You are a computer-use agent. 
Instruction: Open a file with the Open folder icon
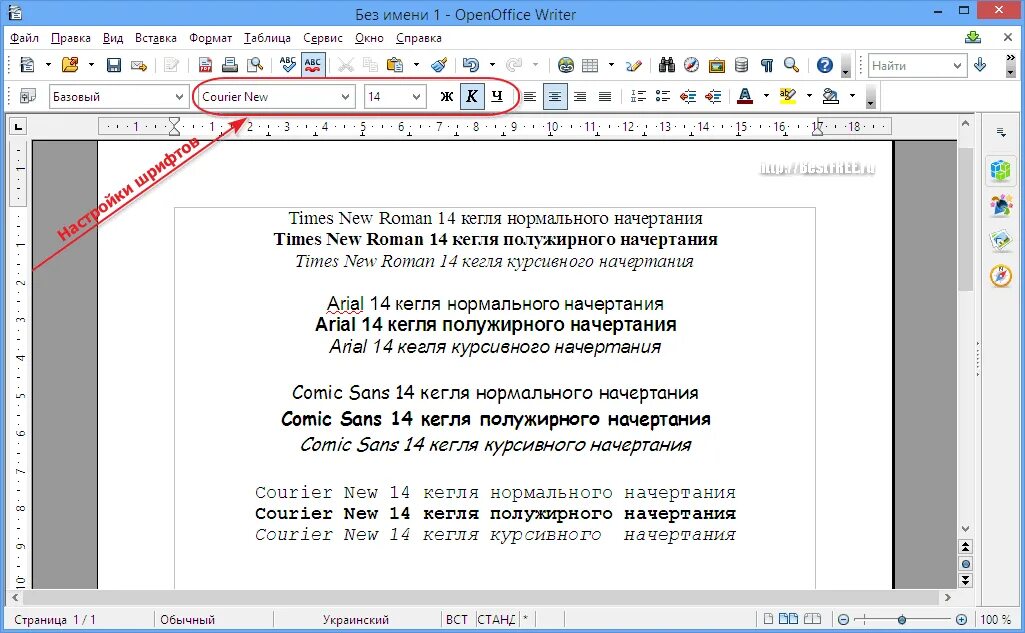[x=70, y=65]
